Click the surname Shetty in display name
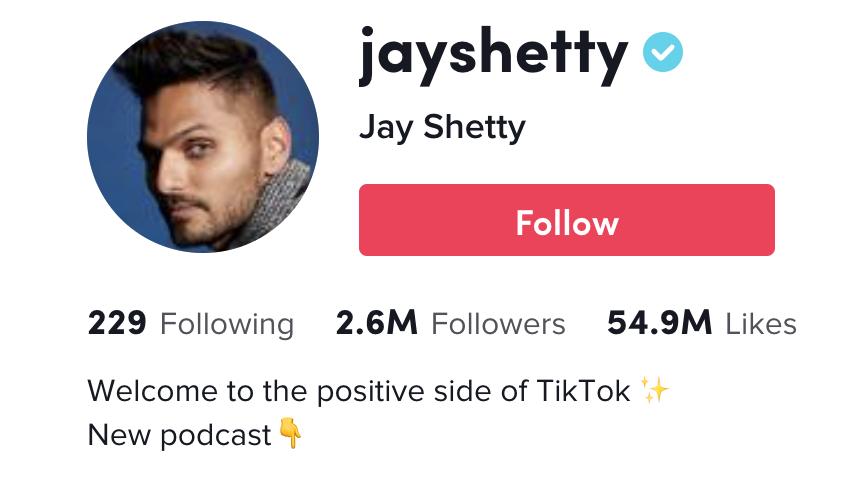This screenshot has height=478, width=866. (x=474, y=128)
